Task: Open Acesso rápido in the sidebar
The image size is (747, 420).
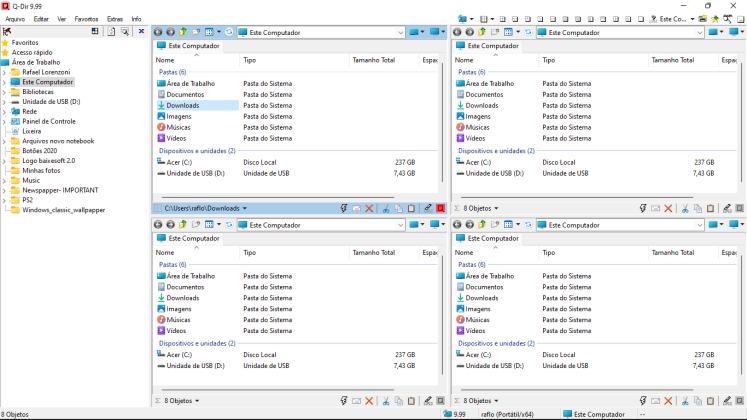Action: point(32,52)
